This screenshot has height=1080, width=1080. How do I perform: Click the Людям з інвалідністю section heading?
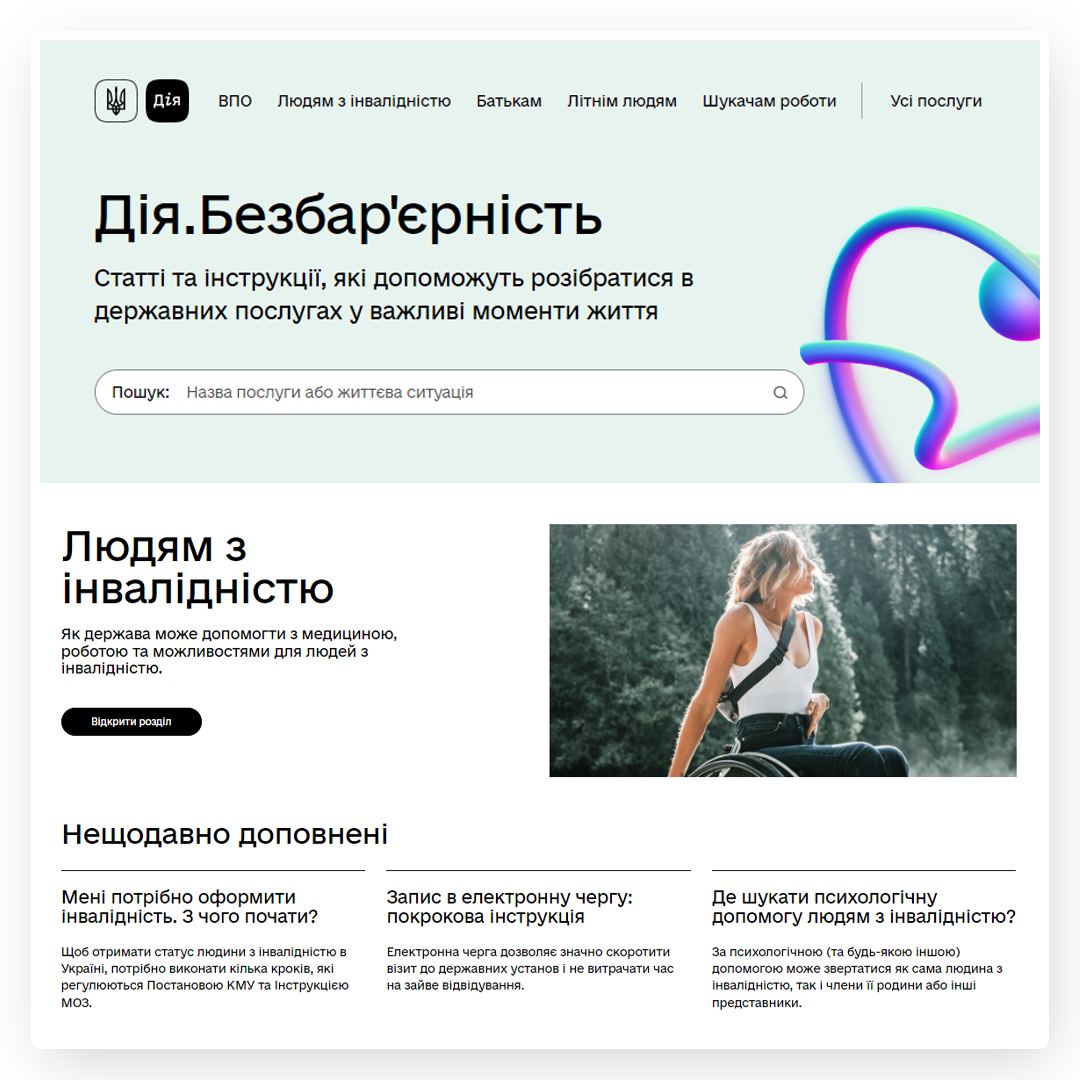[x=198, y=568]
